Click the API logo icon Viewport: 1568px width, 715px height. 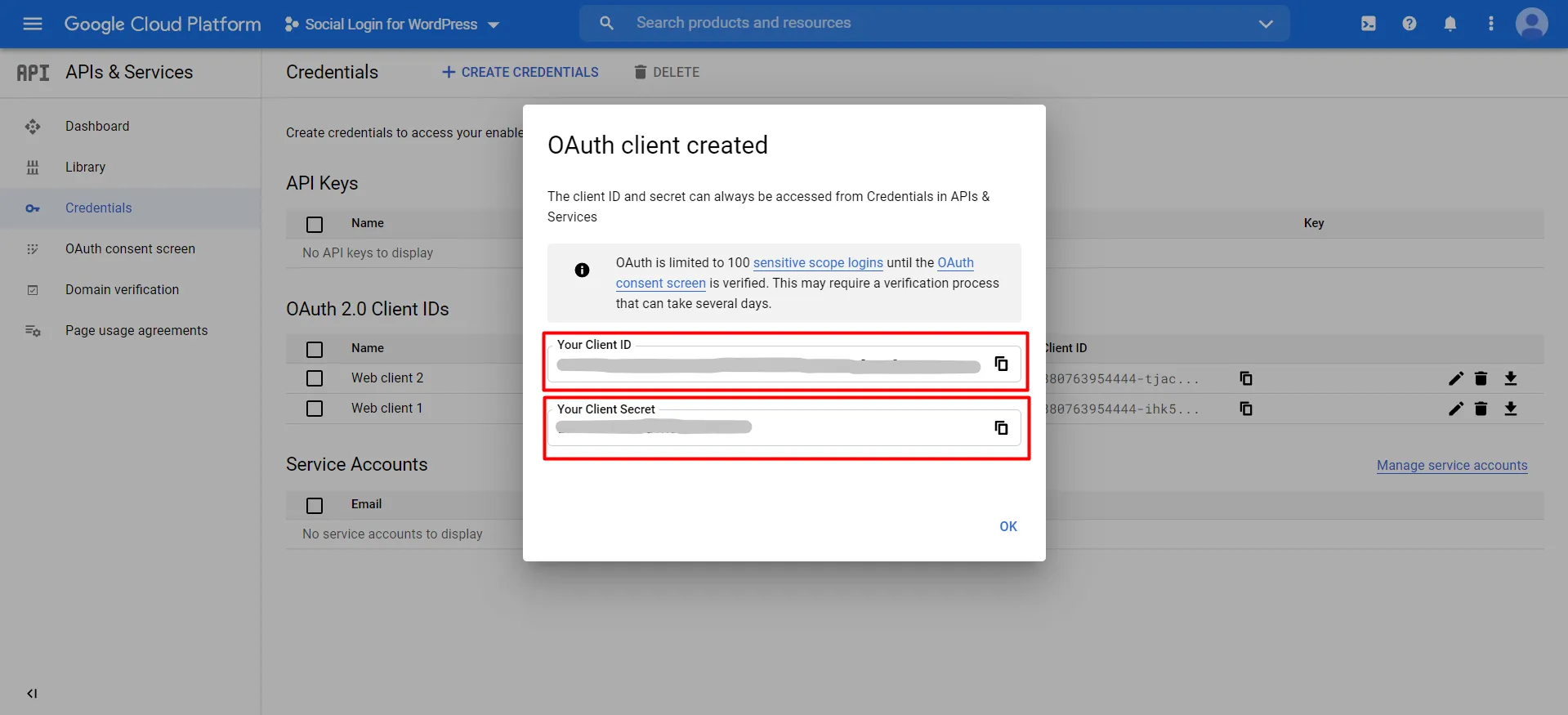point(33,73)
